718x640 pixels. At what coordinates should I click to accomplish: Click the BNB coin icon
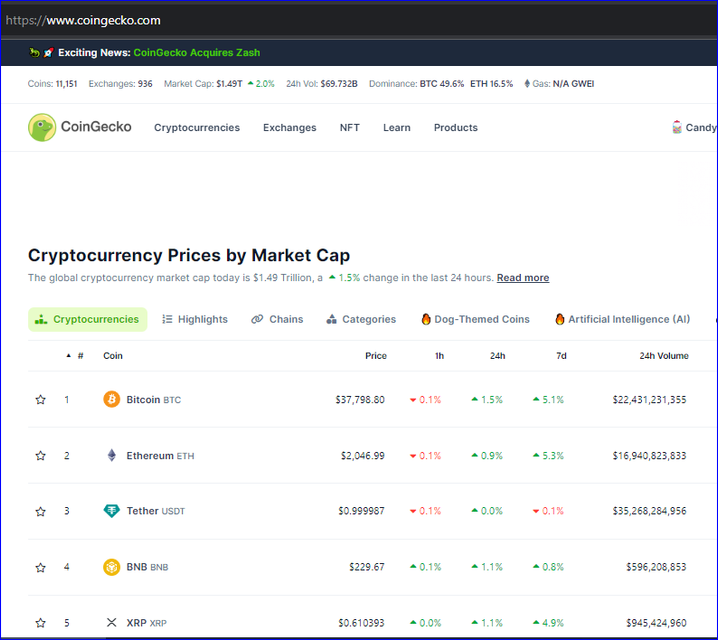(x=111, y=567)
